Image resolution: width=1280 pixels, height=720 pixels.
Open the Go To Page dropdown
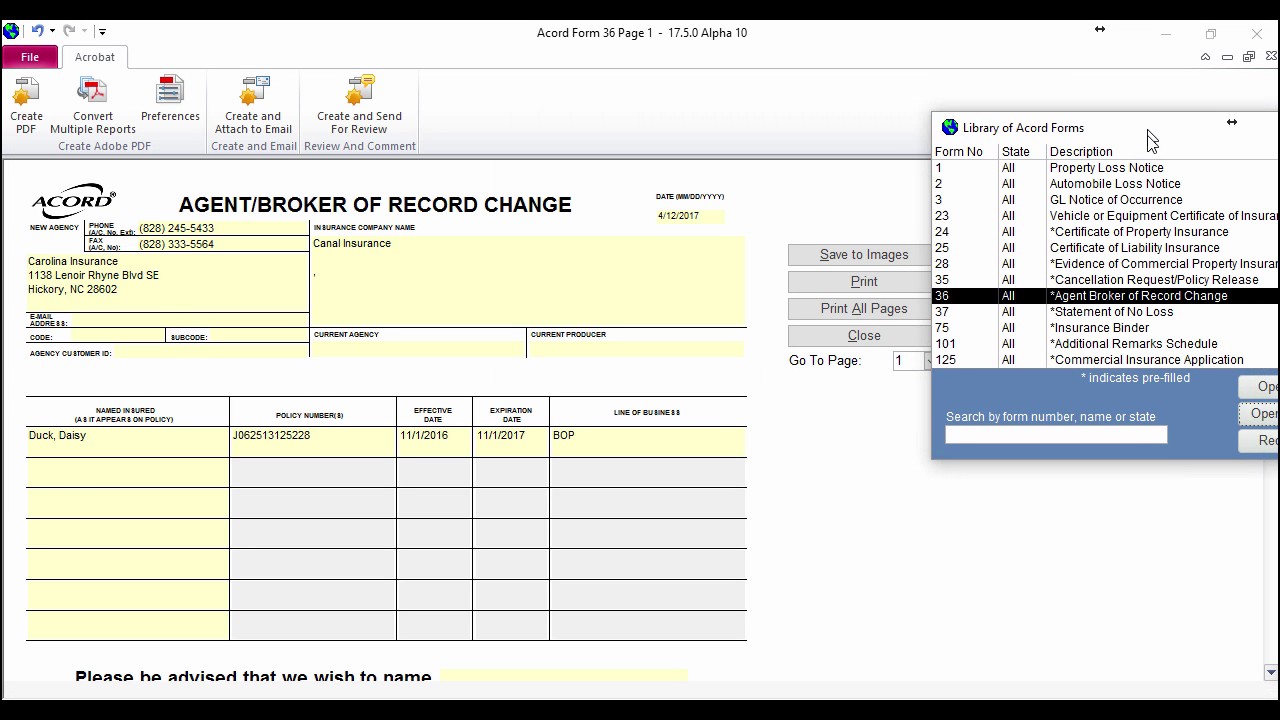[927, 361]
